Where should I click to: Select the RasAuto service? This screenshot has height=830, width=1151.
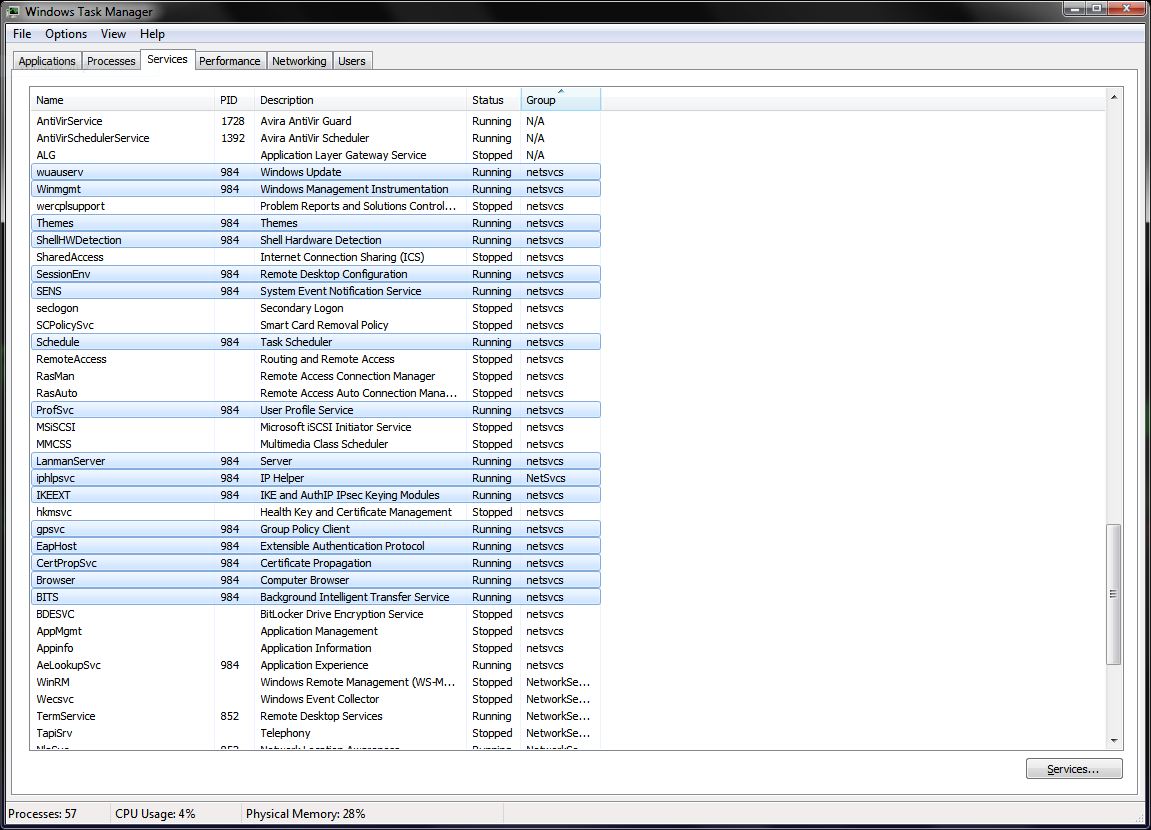[x=316, y=393]
